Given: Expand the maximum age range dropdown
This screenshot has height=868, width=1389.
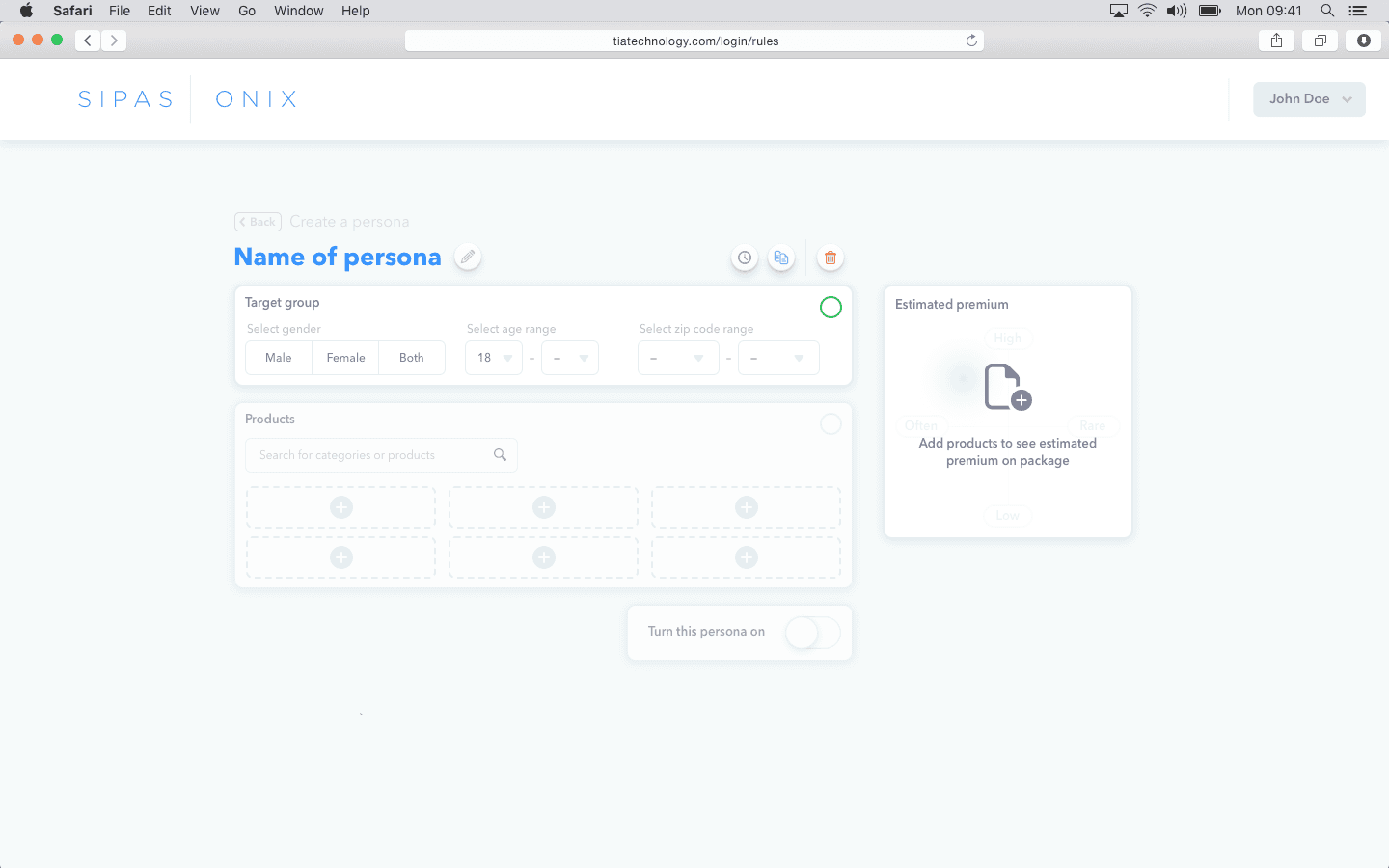Looking at the screenshot, I should (569, 357).
